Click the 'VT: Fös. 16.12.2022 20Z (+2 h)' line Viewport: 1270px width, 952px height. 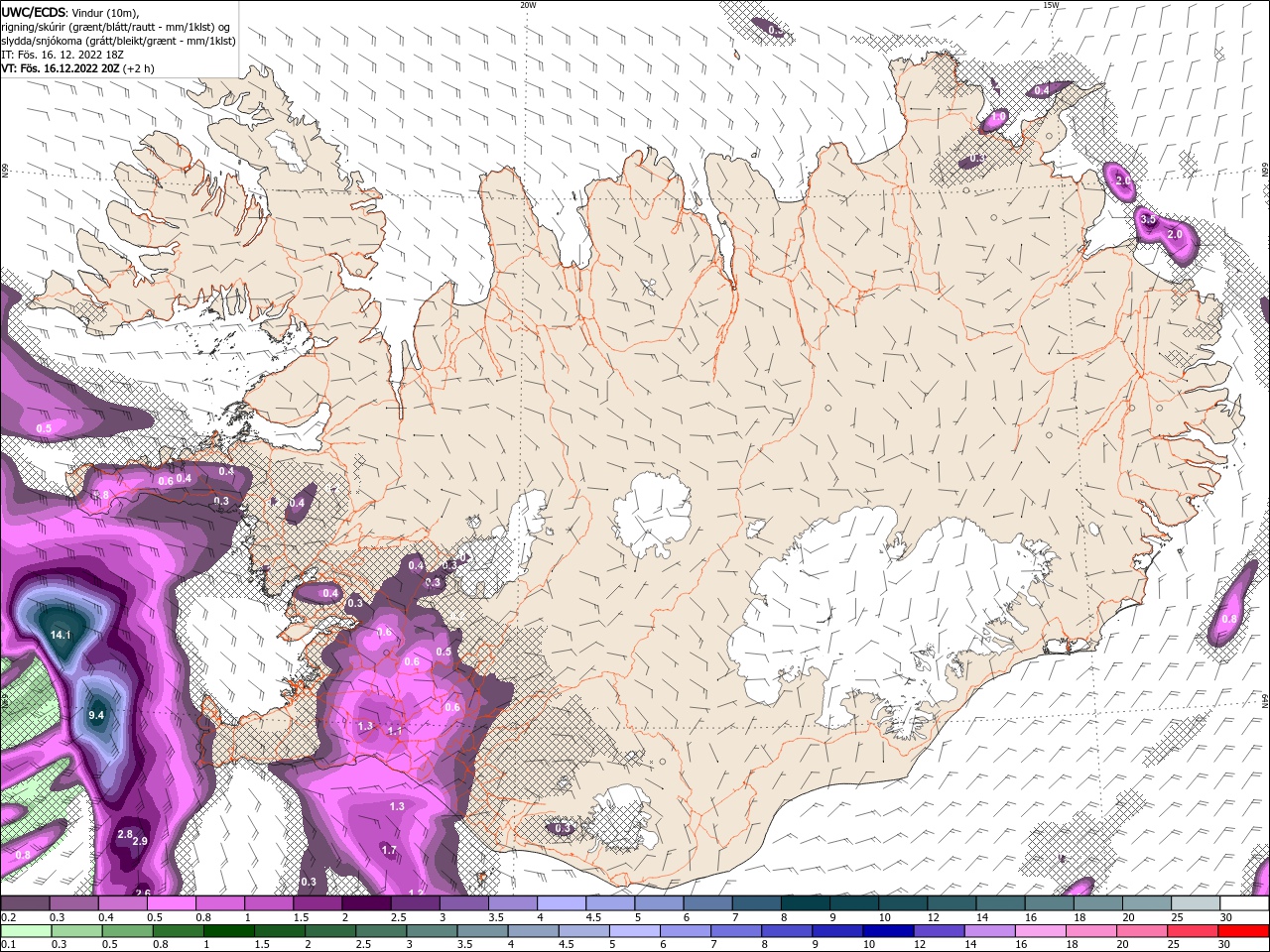coord(77,68)
